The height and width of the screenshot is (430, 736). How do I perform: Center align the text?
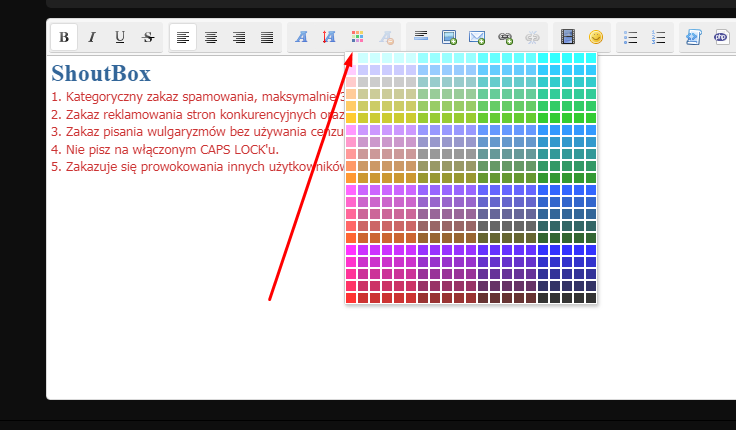point(211,37)
